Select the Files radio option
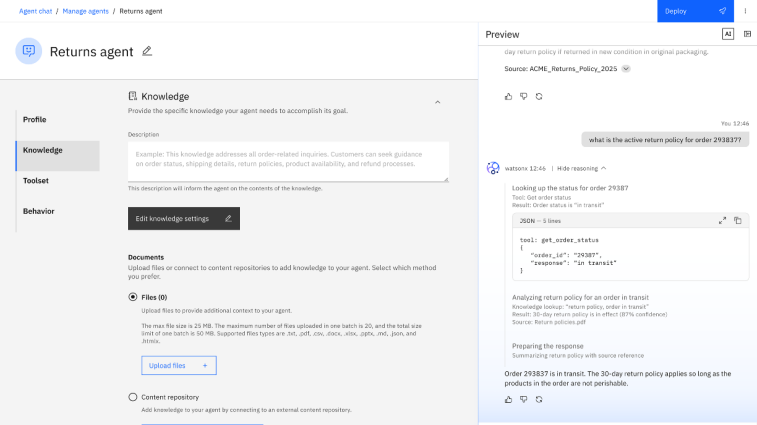The height and width of the screenshot is (425, 757). click(133, 297)
